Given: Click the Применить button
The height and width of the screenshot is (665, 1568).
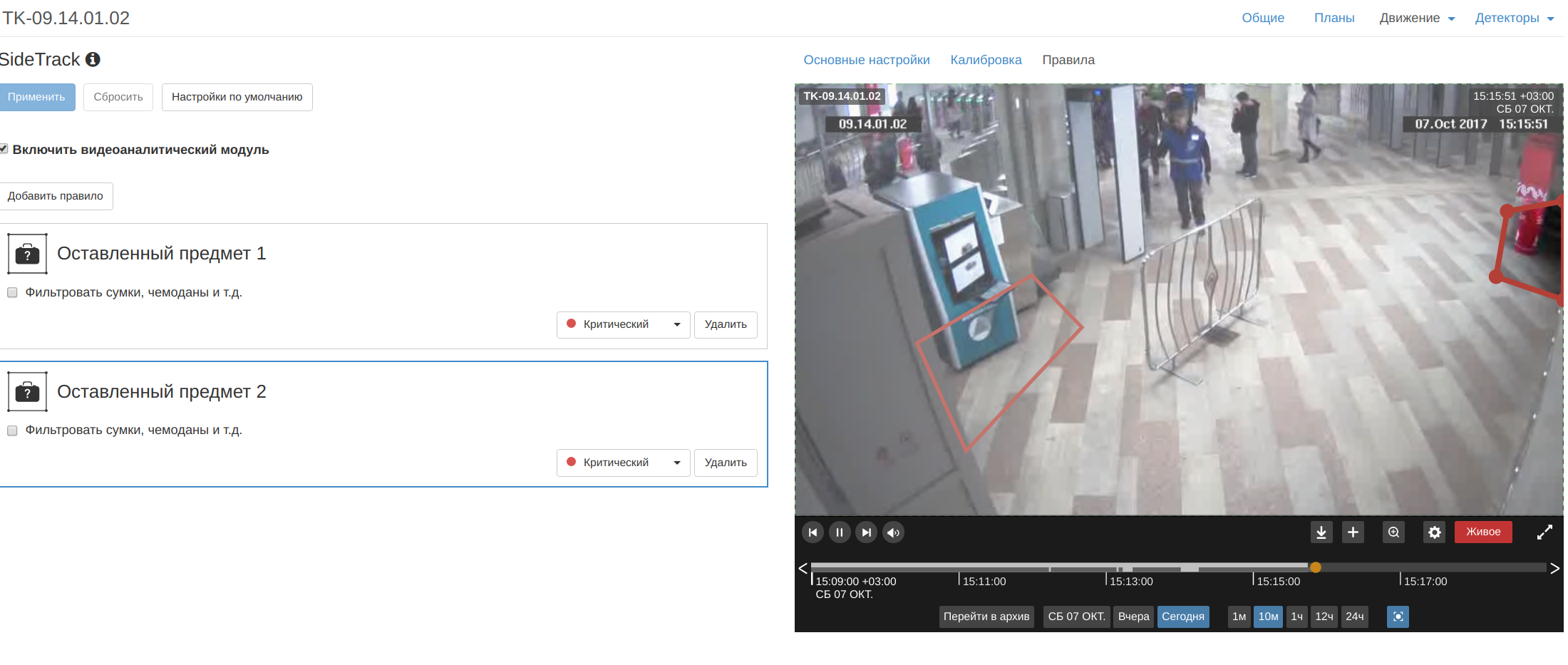Looking at the screenshot, I should point(36,97).
